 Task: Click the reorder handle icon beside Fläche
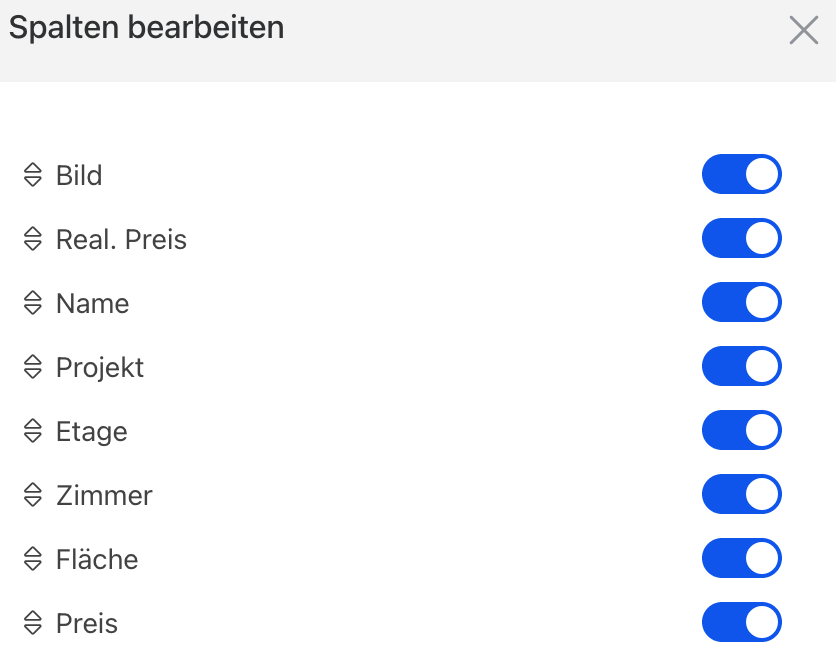point(32,559)
